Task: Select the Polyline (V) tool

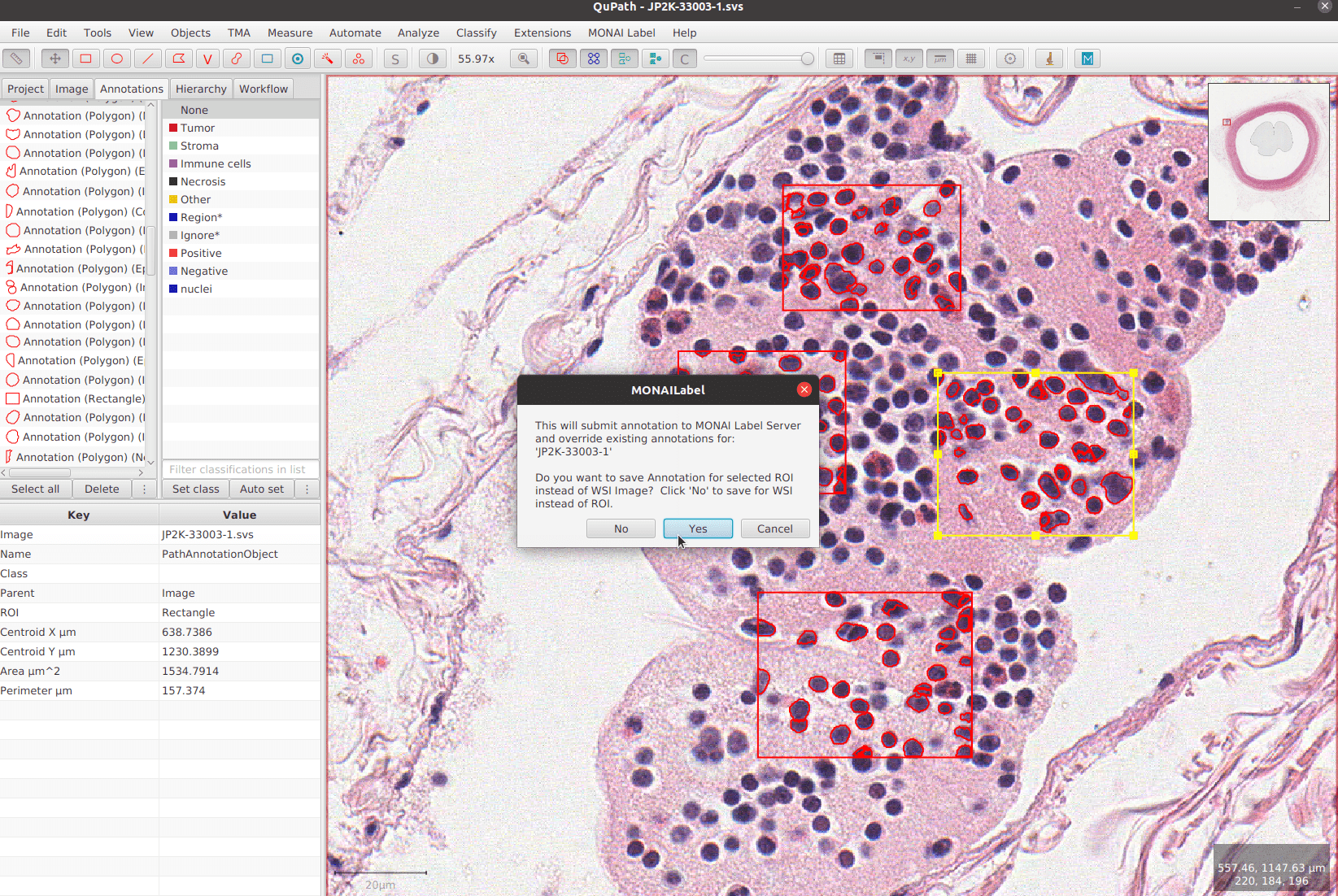Action: (207, 59)
